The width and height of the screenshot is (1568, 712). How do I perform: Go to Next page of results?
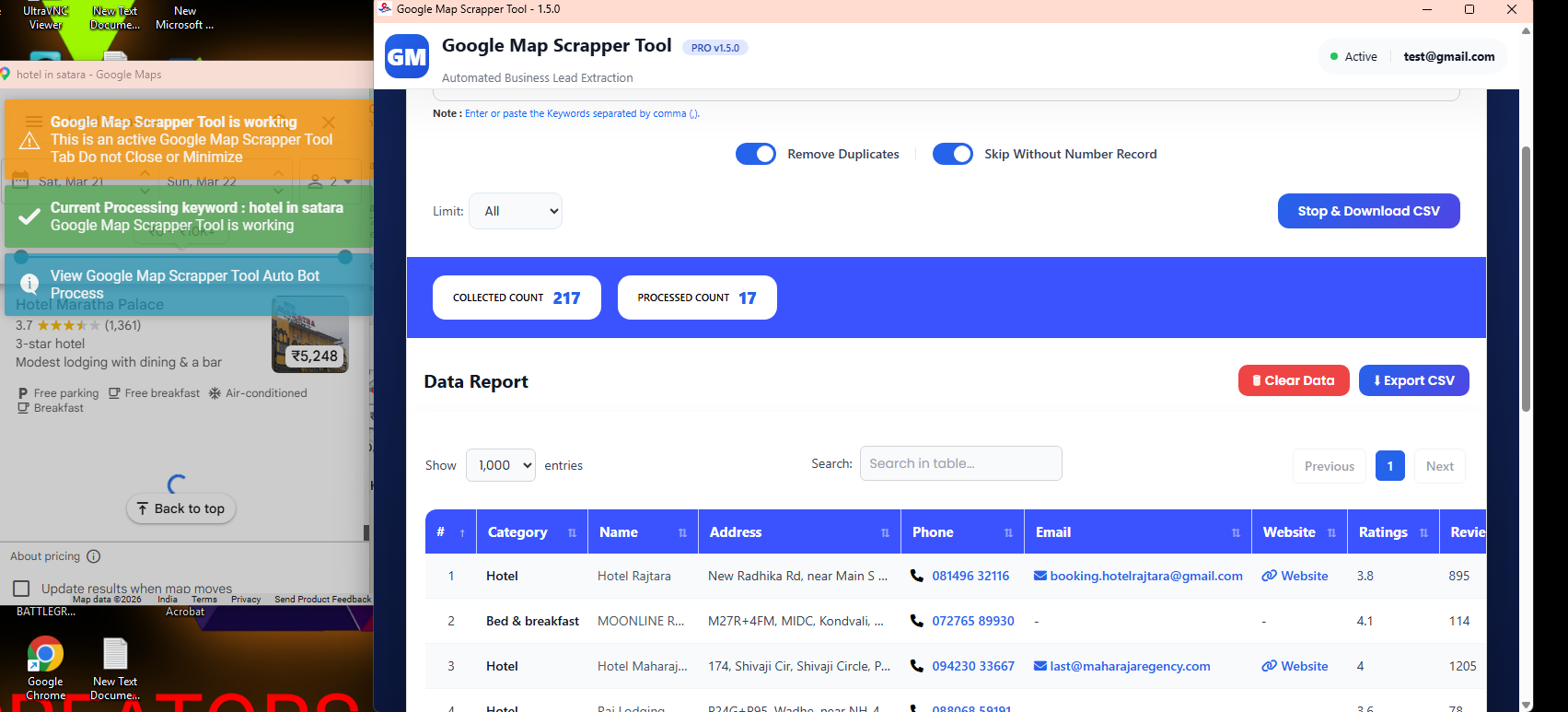(x=1439, y=466)
